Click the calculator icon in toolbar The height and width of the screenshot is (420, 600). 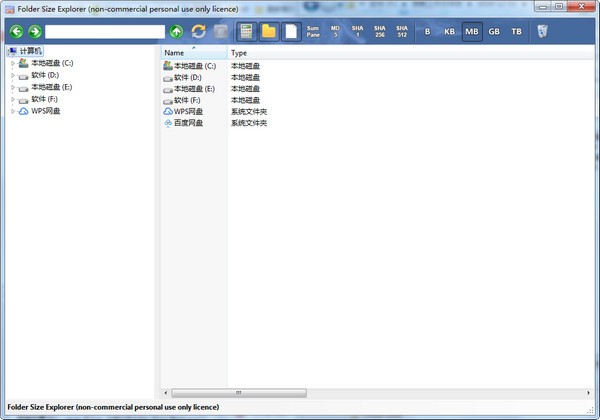(246, 31)
